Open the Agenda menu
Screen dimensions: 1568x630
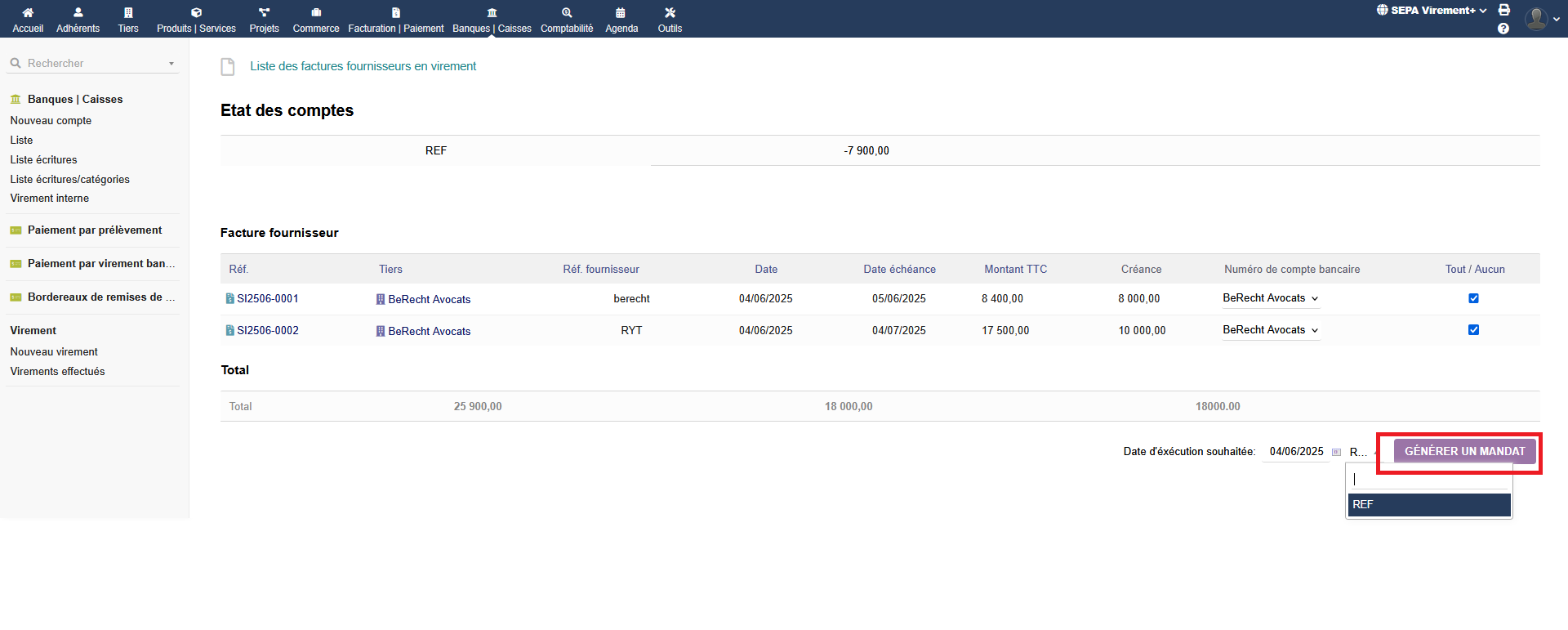click(x=621, y=20)
